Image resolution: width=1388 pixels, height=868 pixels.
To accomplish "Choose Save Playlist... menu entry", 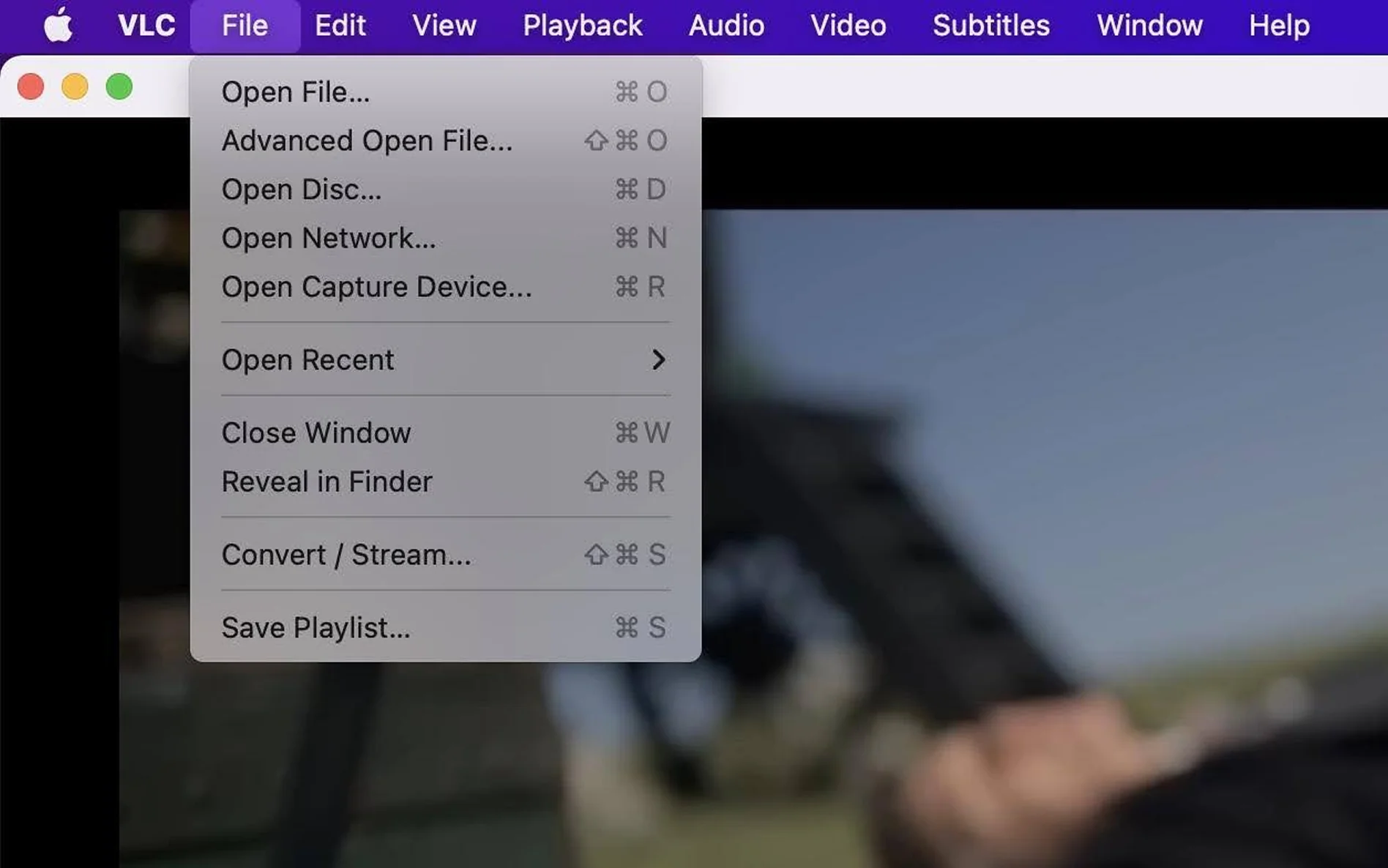I will [x=445, y=627].
